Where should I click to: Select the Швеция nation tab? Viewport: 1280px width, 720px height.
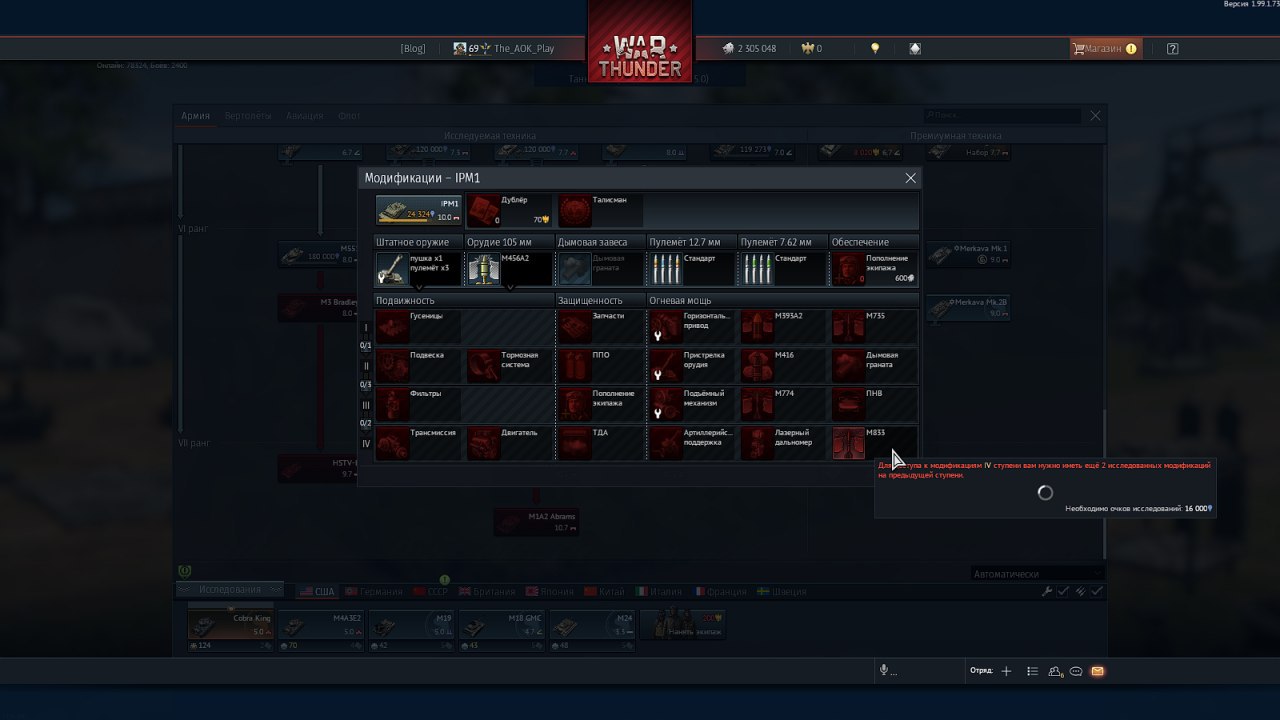tap(782, 592)
